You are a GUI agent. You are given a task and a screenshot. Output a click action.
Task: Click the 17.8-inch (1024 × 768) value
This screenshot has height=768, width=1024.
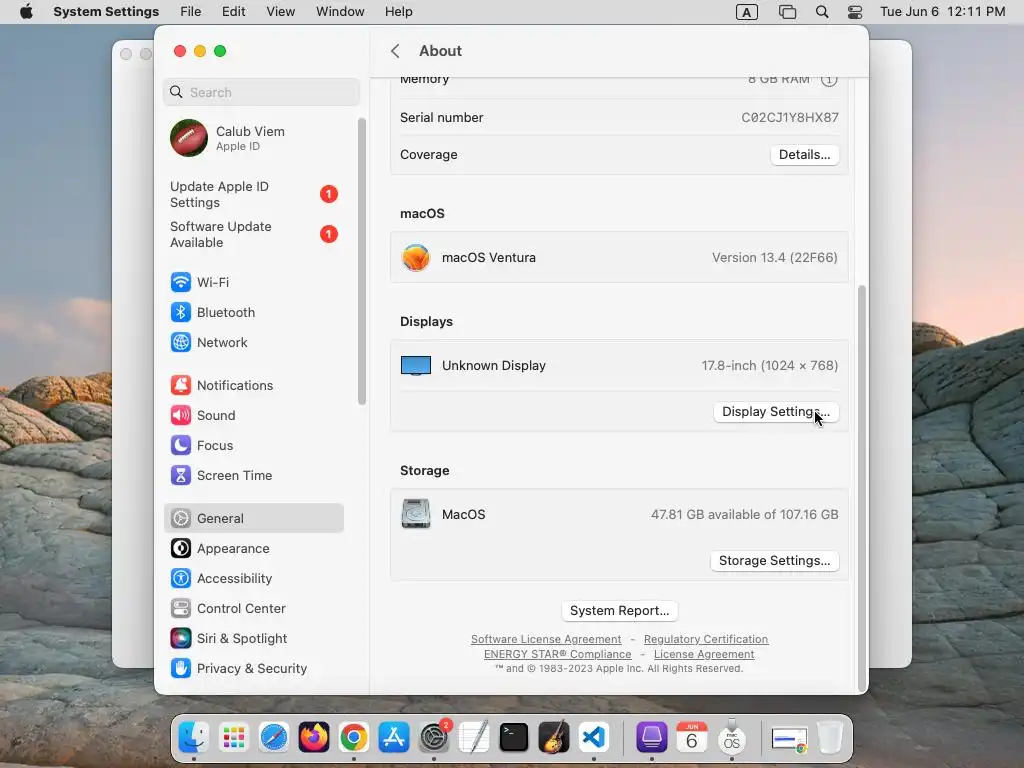pos(769,366)
